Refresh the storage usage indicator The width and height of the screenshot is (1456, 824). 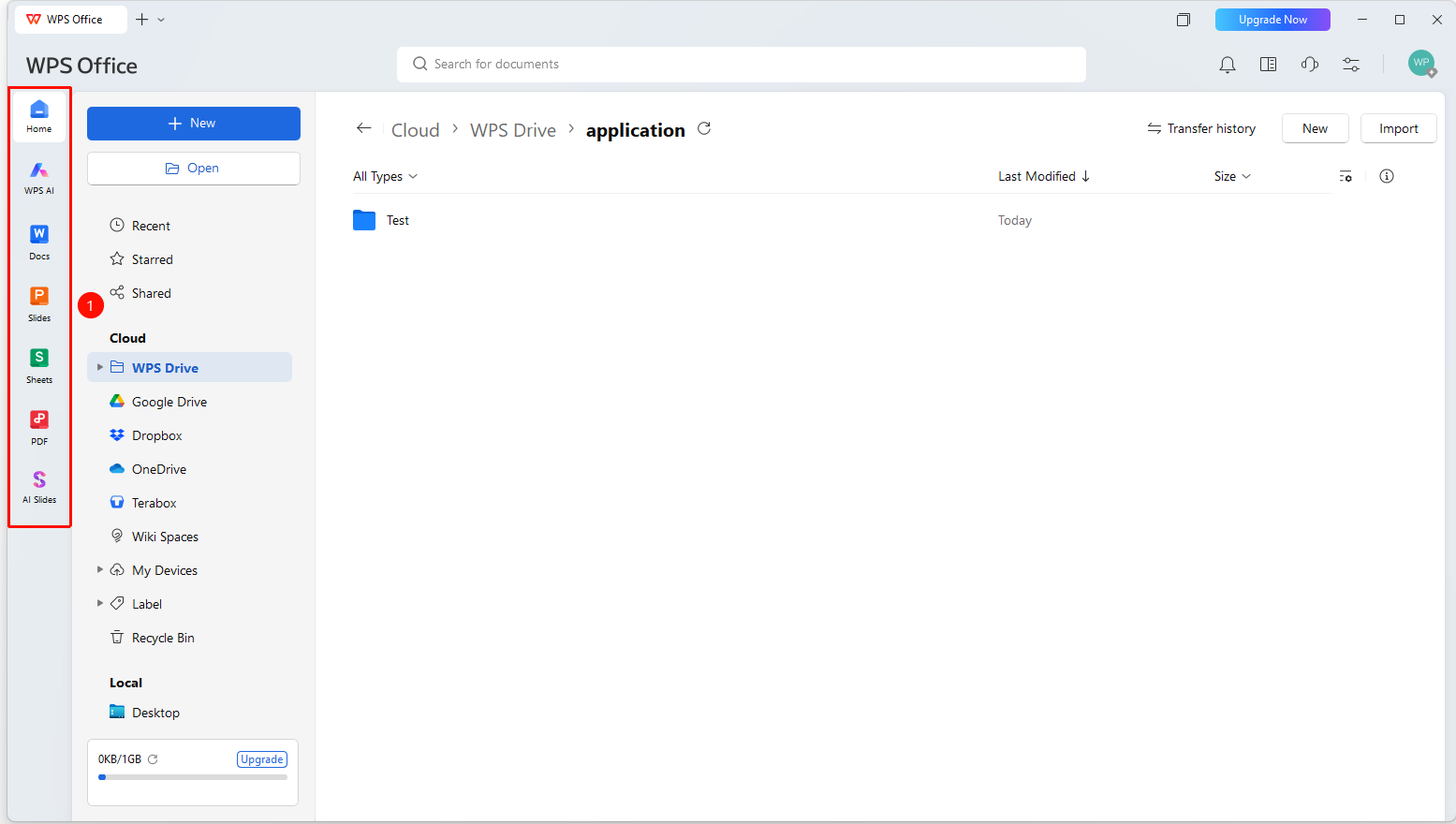[x=153, y=759]
